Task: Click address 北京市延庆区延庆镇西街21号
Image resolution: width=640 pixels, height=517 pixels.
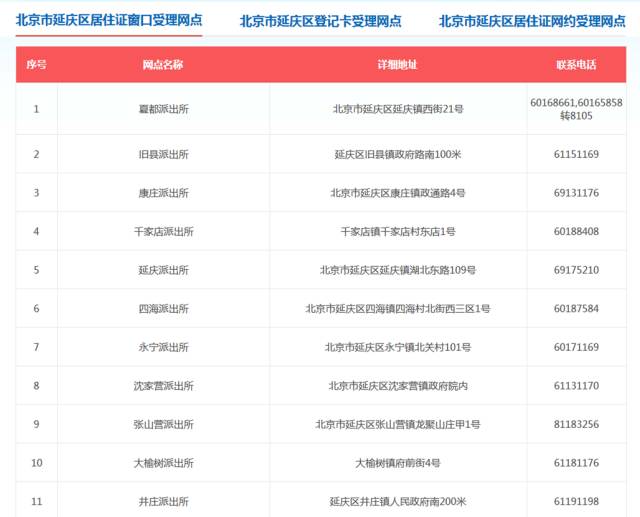Action: 398,109
